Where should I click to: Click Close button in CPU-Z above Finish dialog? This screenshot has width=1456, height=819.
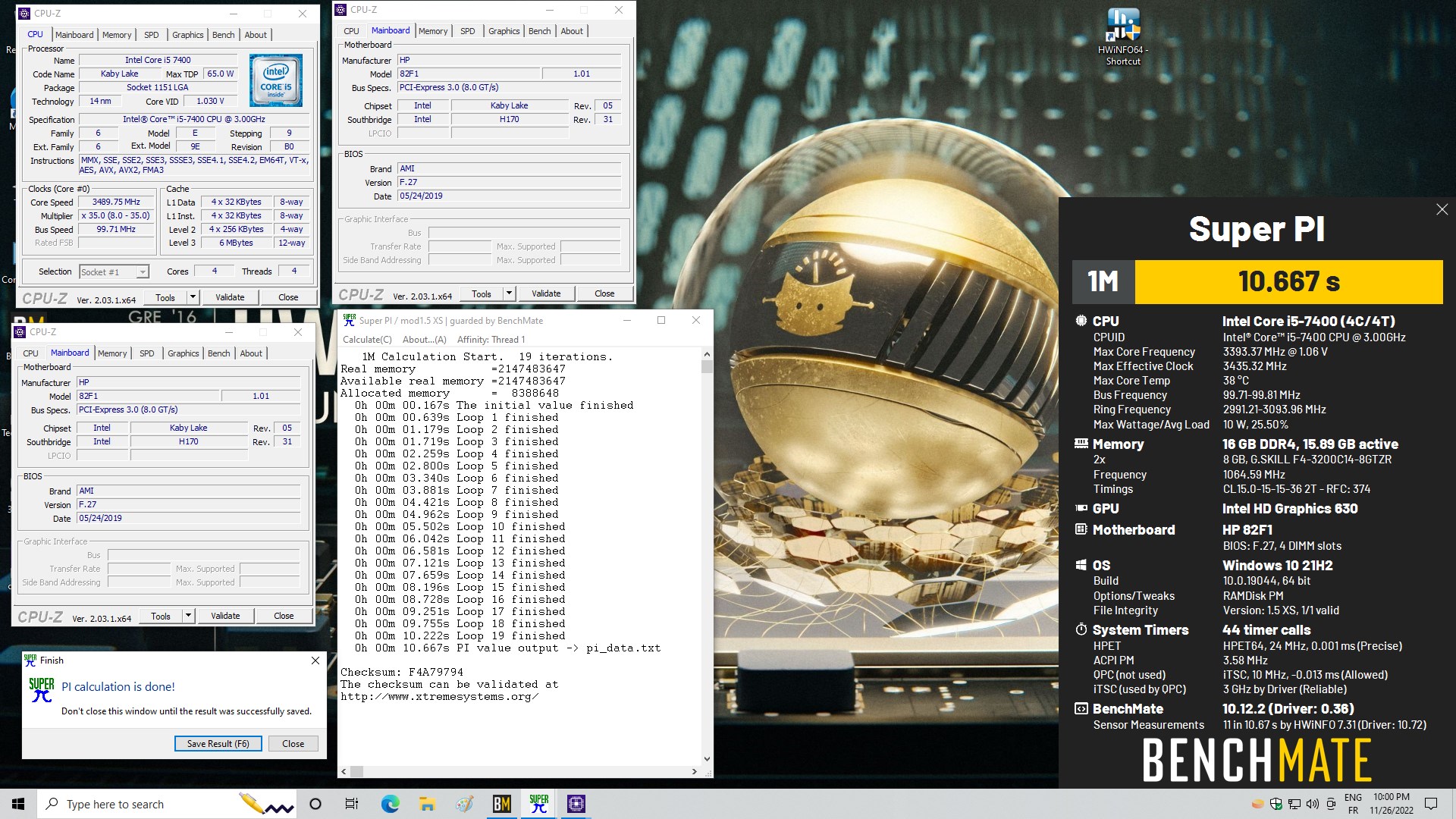[284, 616]
